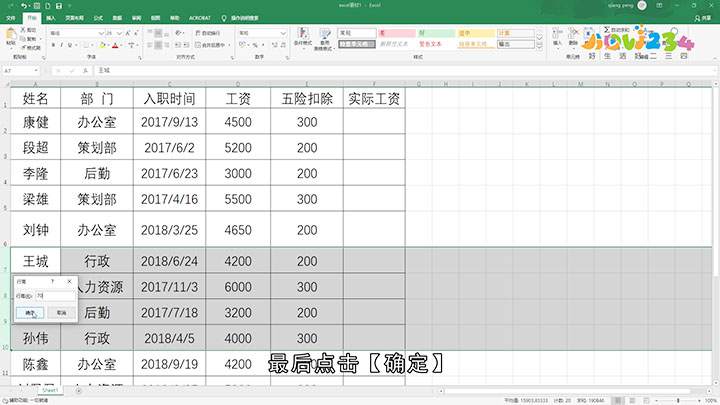720x405 pixels.
Task: Click the Wrap Text button
Action: tap(208, 33)
